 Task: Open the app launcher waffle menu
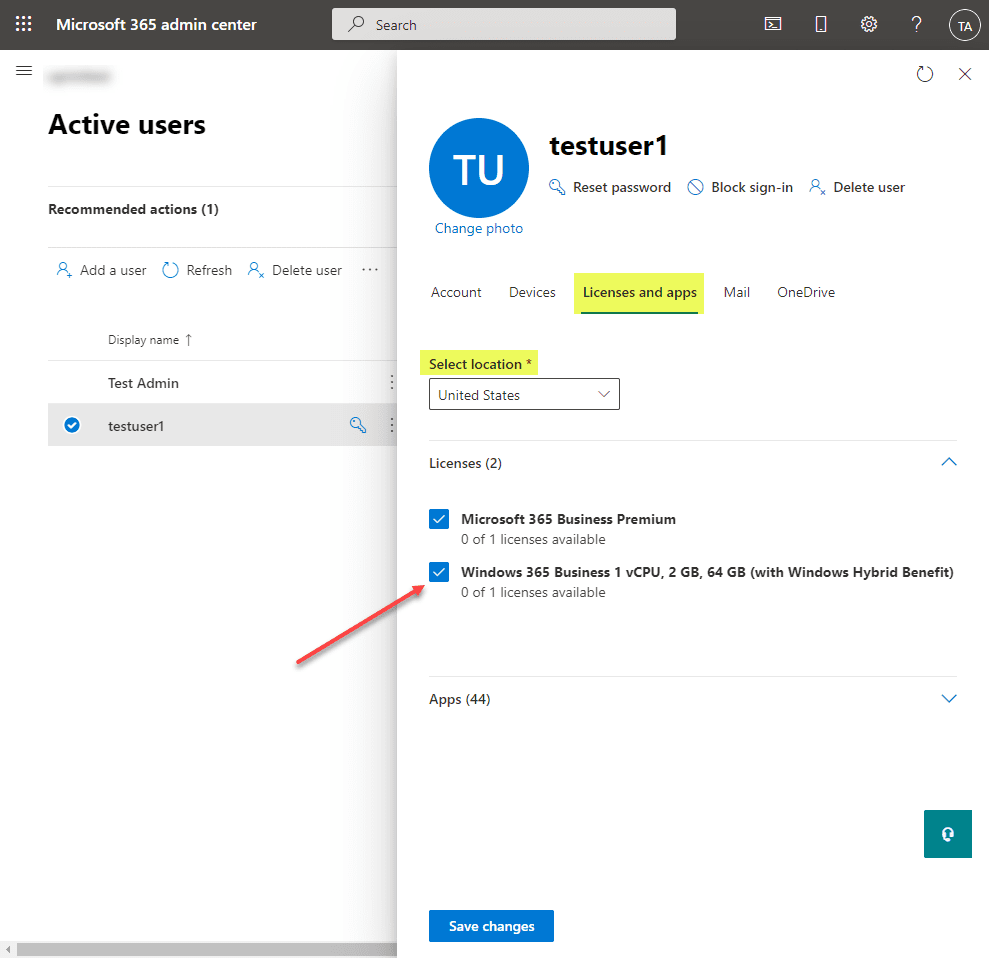coord(24,24)
